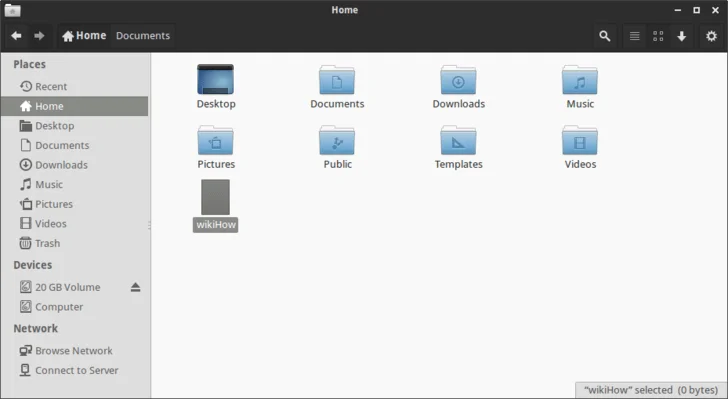Open Computer in Devices section
728x399 pixels.
[x=74, y=307]
